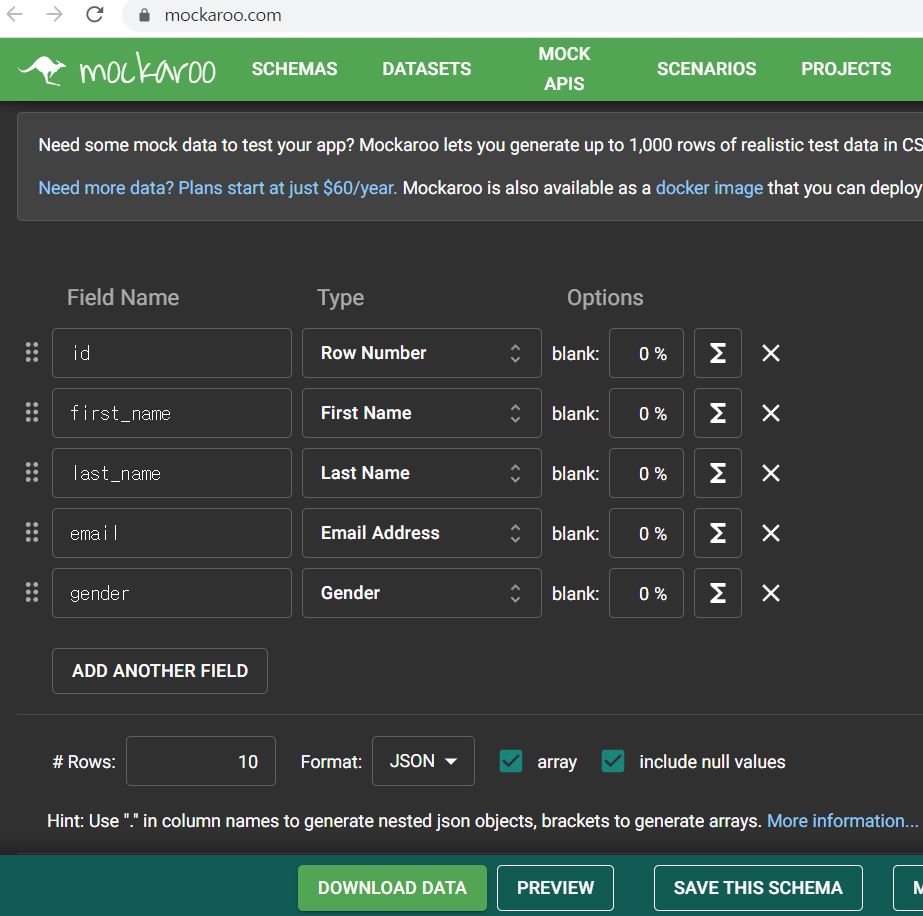Follow the docker image link

709,188
